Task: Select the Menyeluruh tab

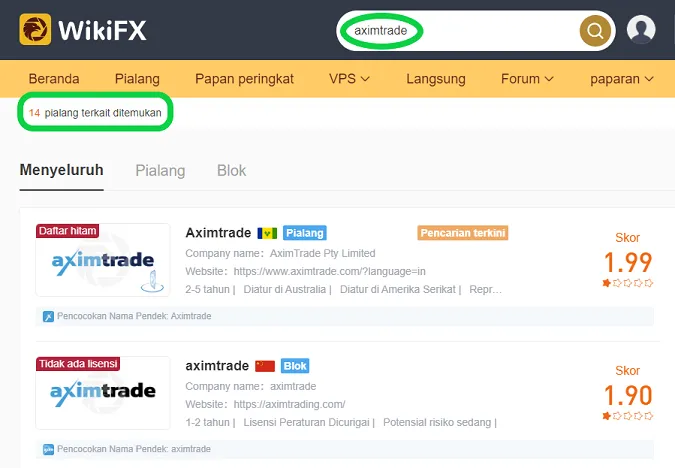Action: [62, 170]
